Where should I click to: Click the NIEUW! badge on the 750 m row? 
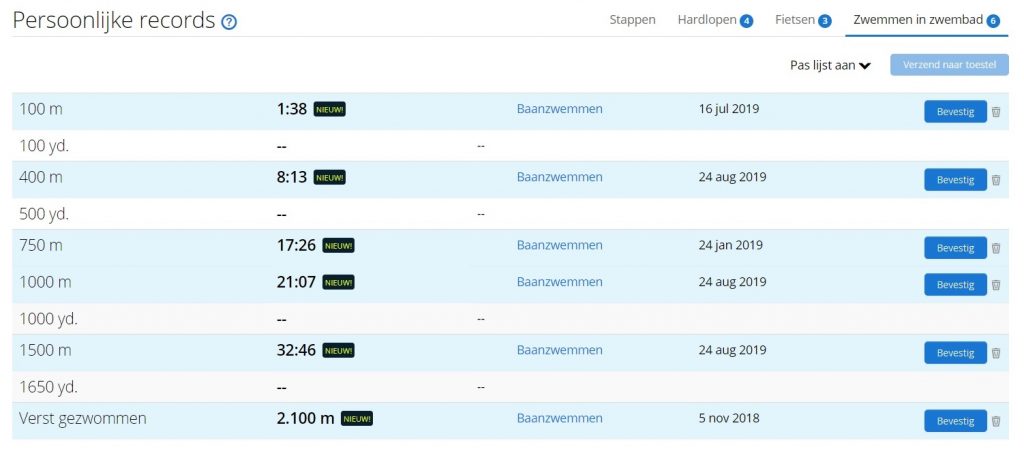point(338,245)
